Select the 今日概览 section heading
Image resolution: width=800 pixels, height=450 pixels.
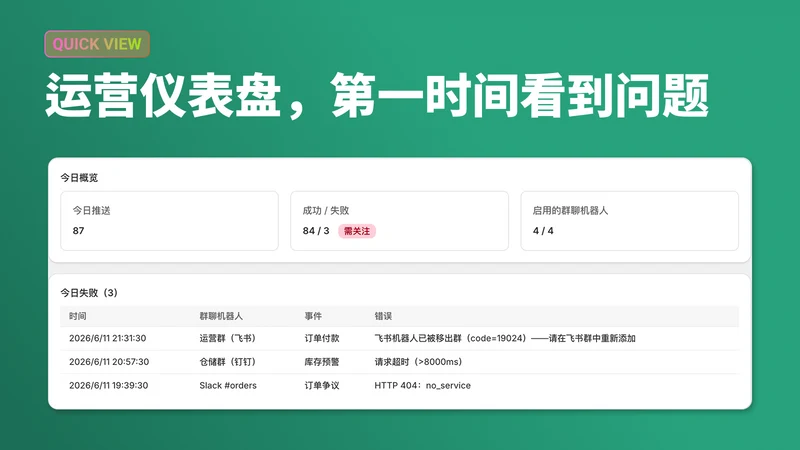point(79,178)
